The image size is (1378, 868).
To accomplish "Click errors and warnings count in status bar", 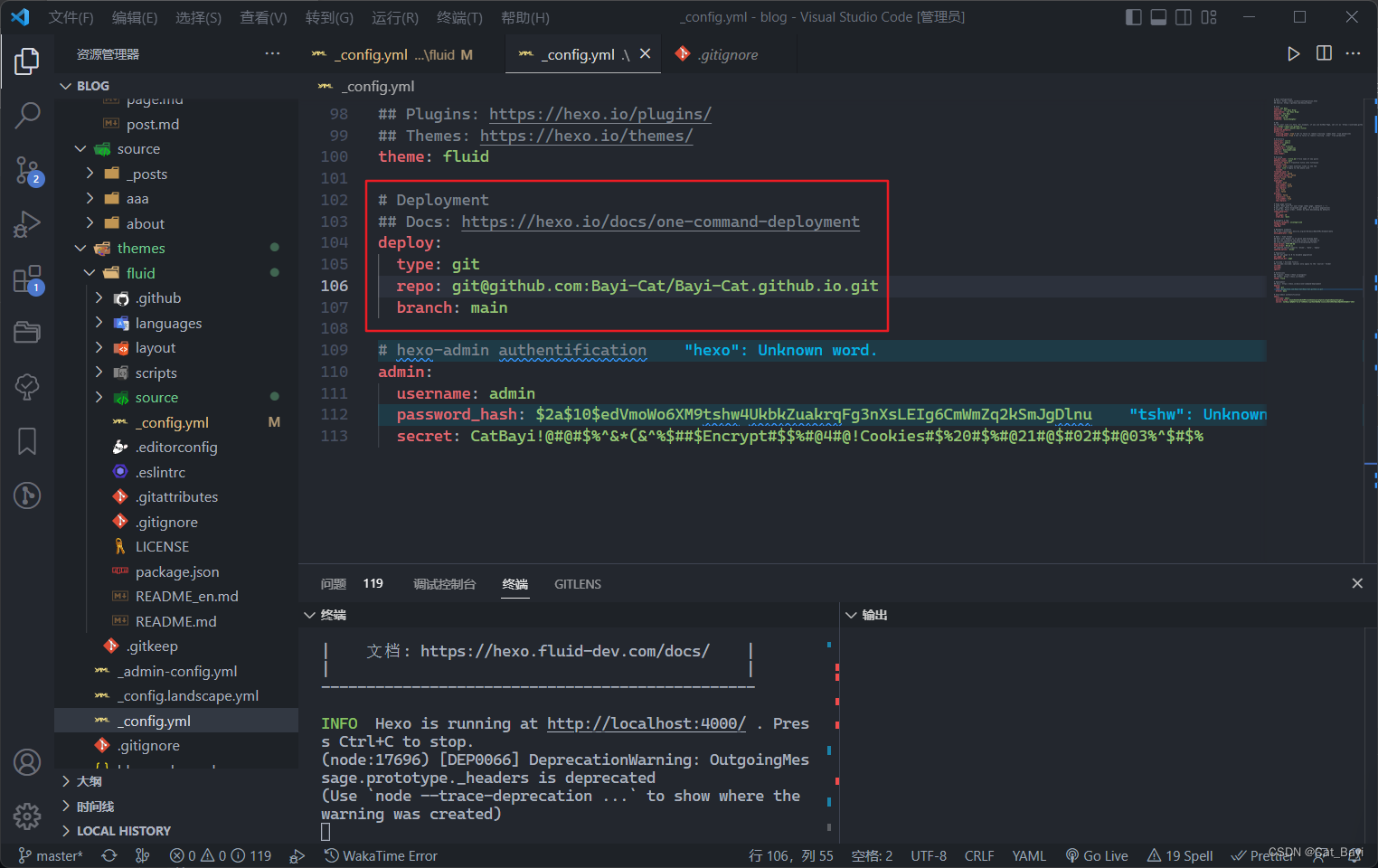I will (221, 855).
